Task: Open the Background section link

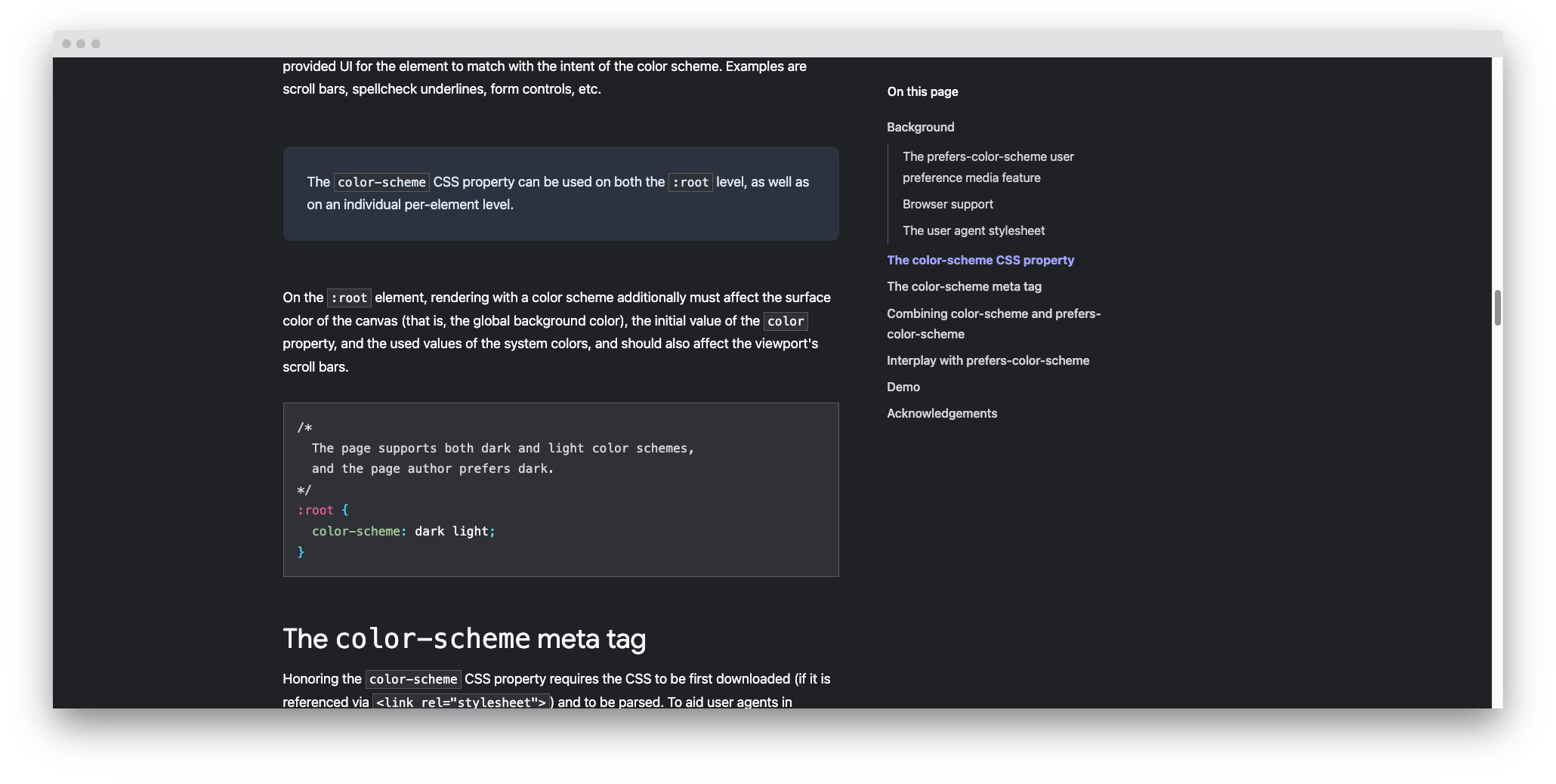Action: tap(920, 127)
